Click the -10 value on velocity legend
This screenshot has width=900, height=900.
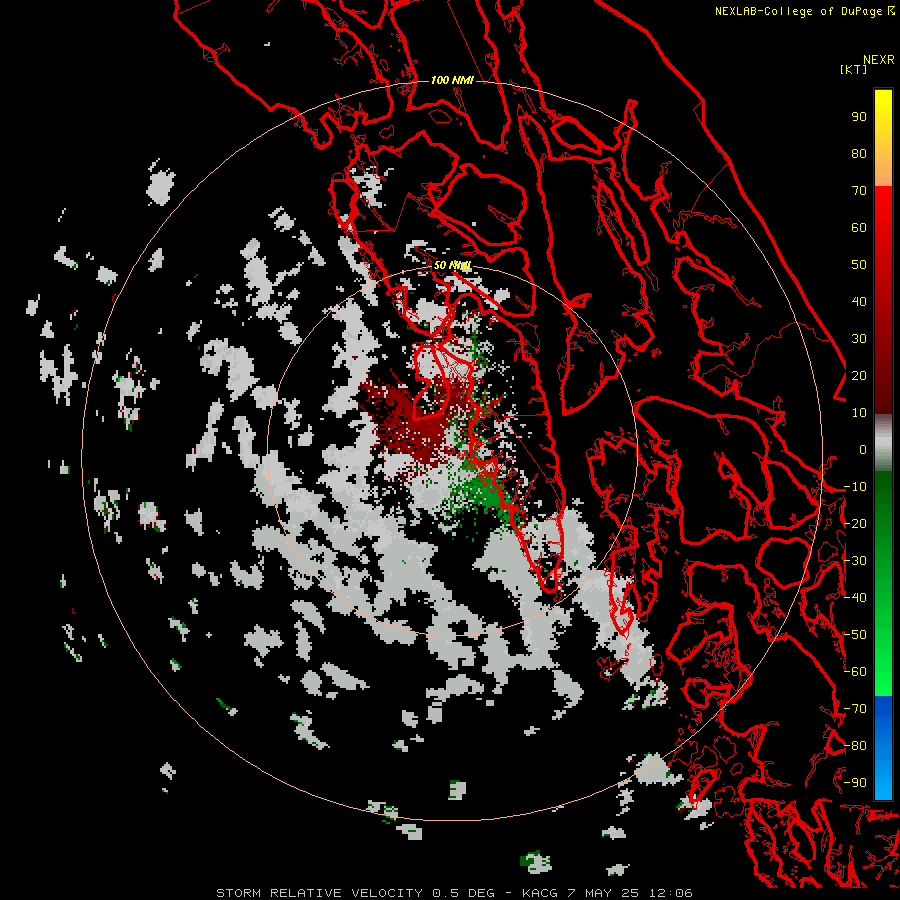pyautogui.click(x=855, y=487)
